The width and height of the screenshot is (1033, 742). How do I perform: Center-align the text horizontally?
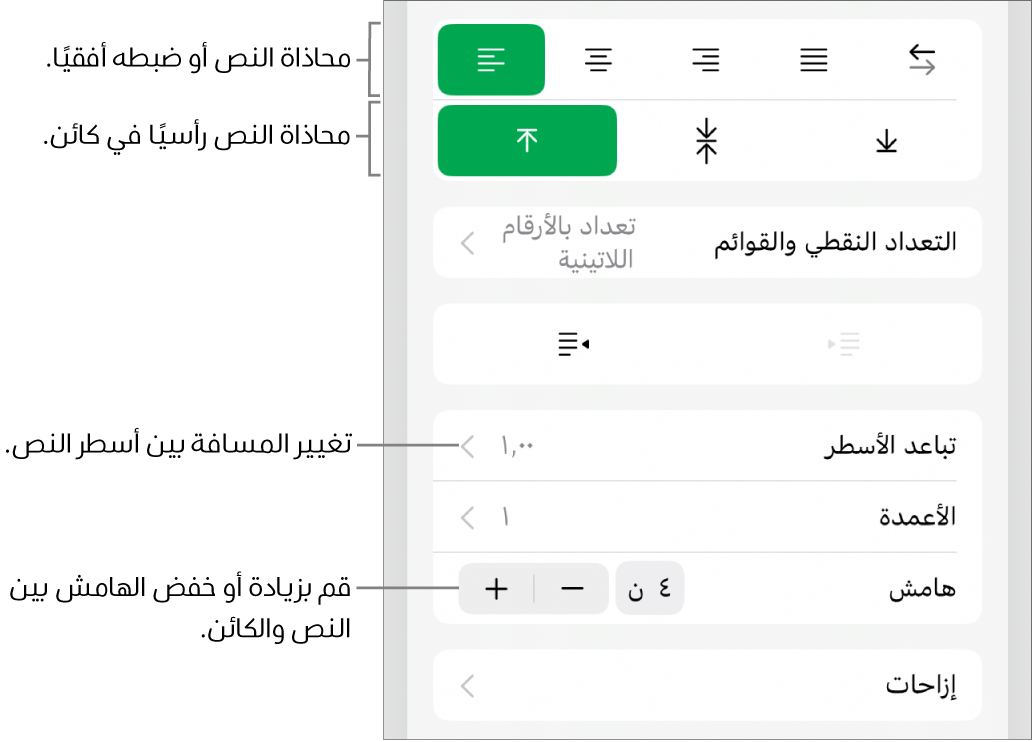[599, 60]
